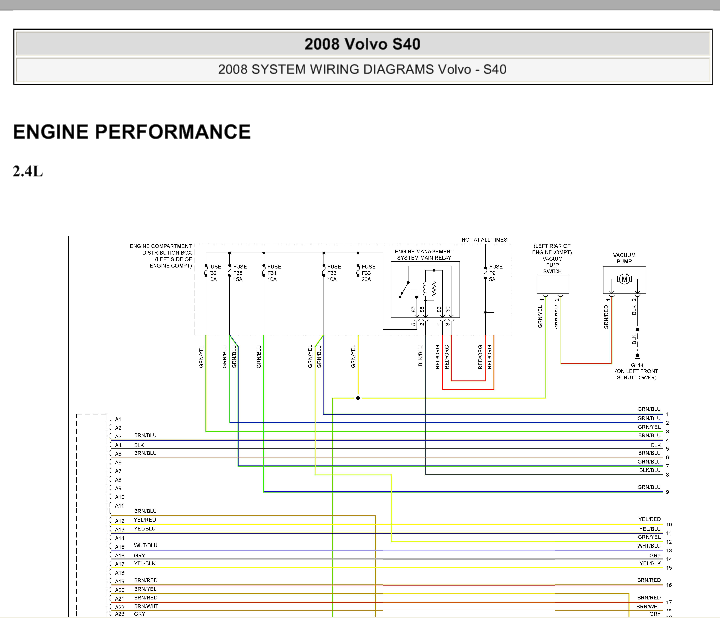
Task: Click pin label "A20" on the connector
Action: 119,590
